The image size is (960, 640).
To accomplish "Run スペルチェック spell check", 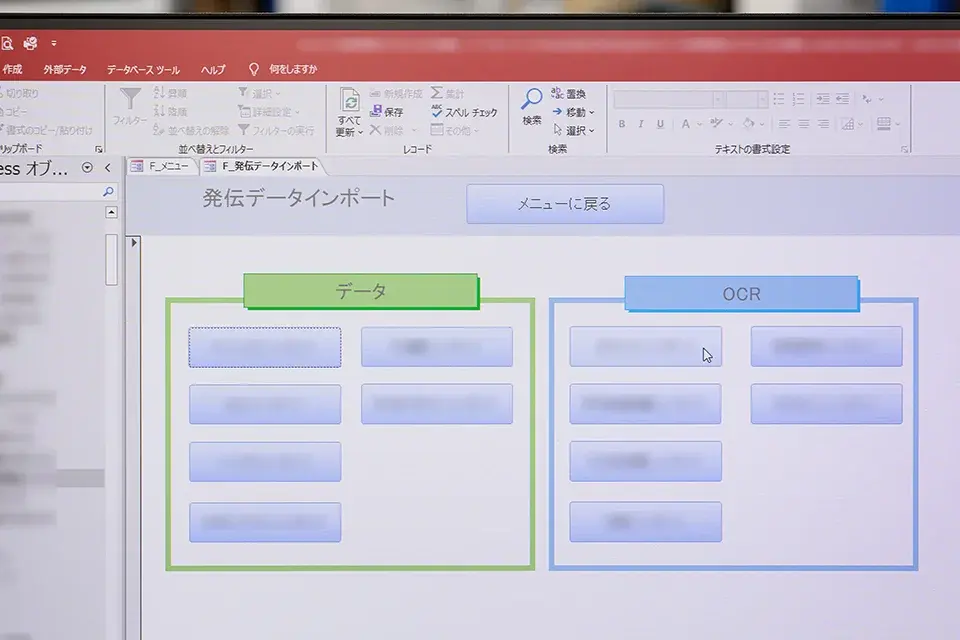I will click(x=464, y=112).
